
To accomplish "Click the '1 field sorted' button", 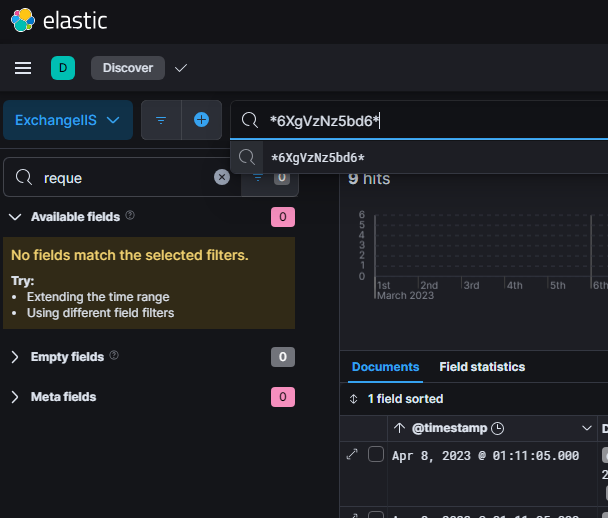I will 396,399.
